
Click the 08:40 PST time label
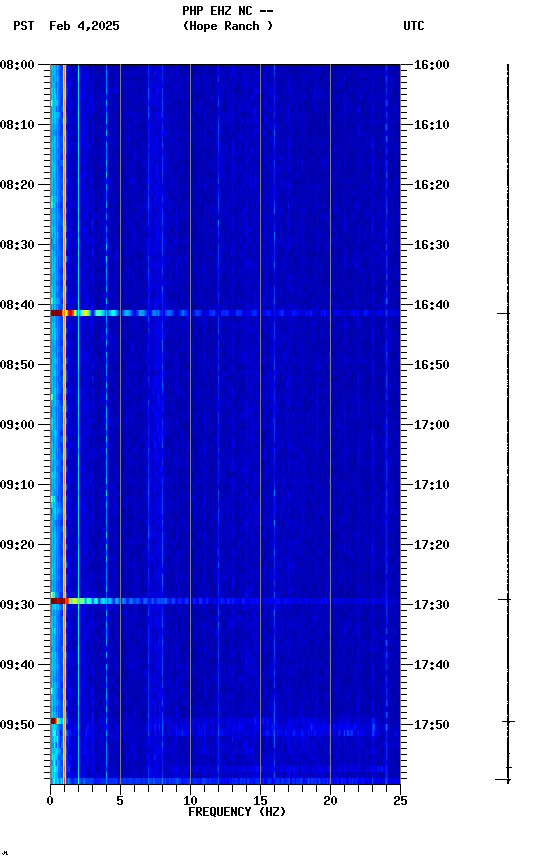tap(17, 305)
